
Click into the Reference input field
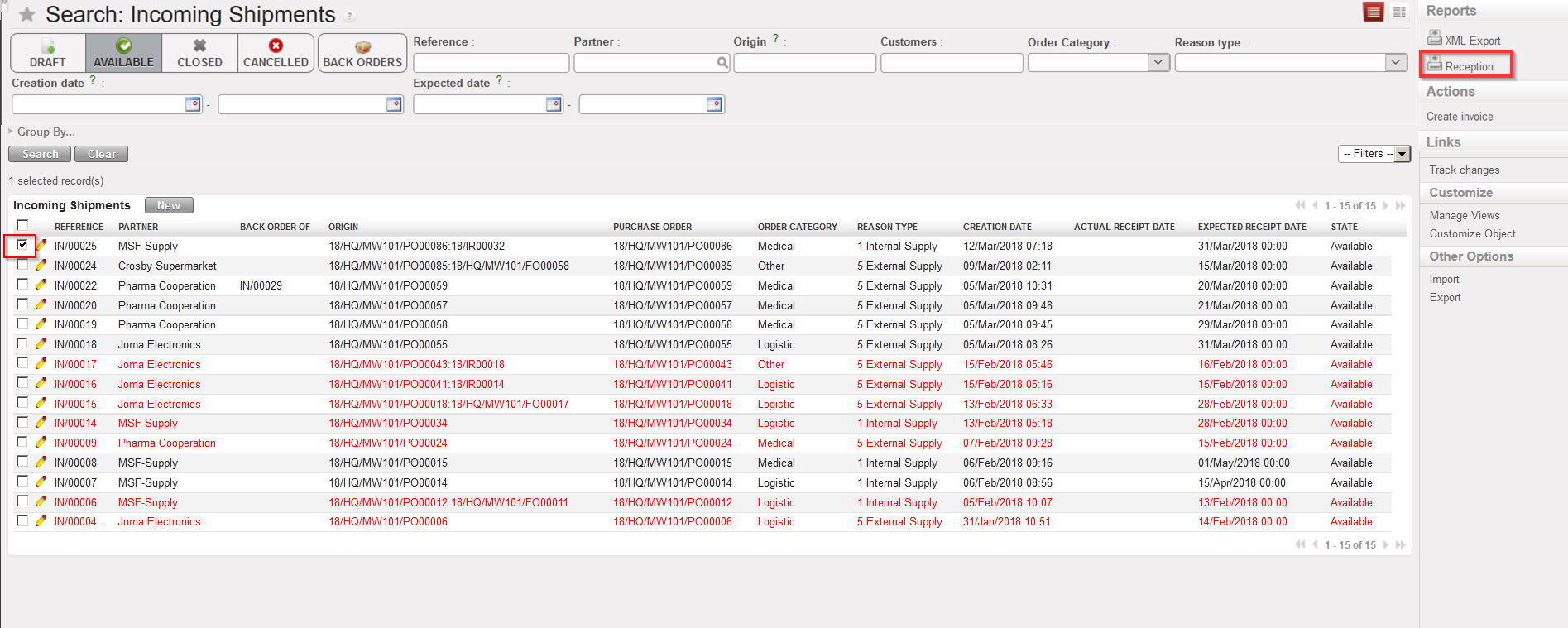point(491,63)
